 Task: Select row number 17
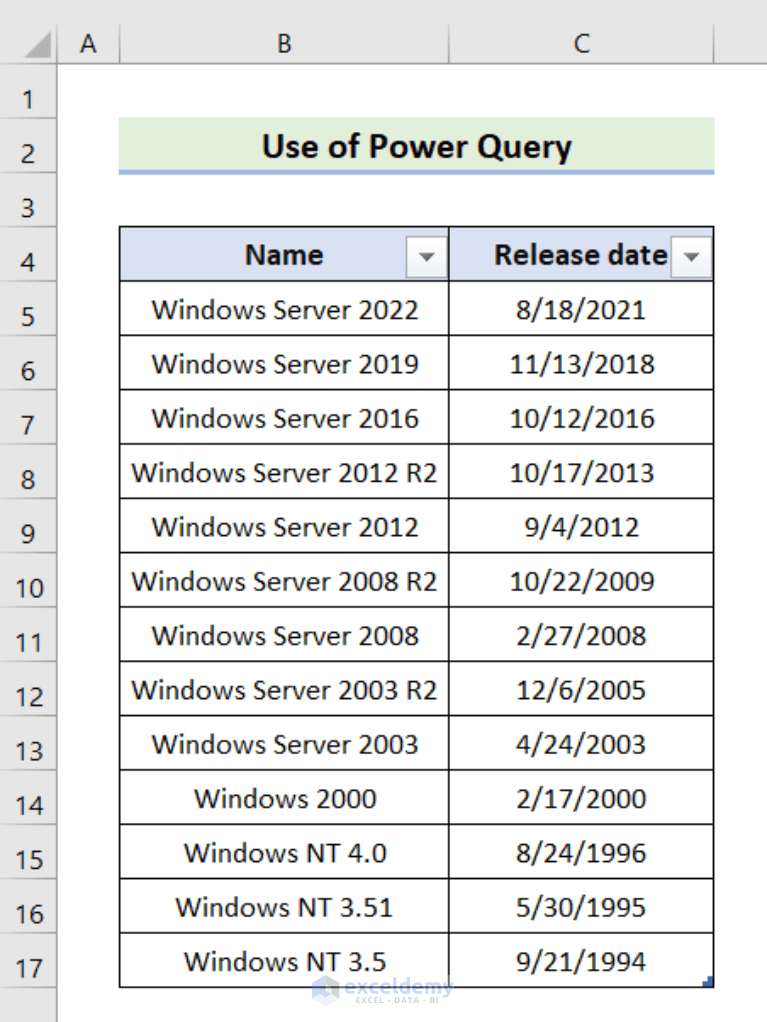click(x=29, y=959)
